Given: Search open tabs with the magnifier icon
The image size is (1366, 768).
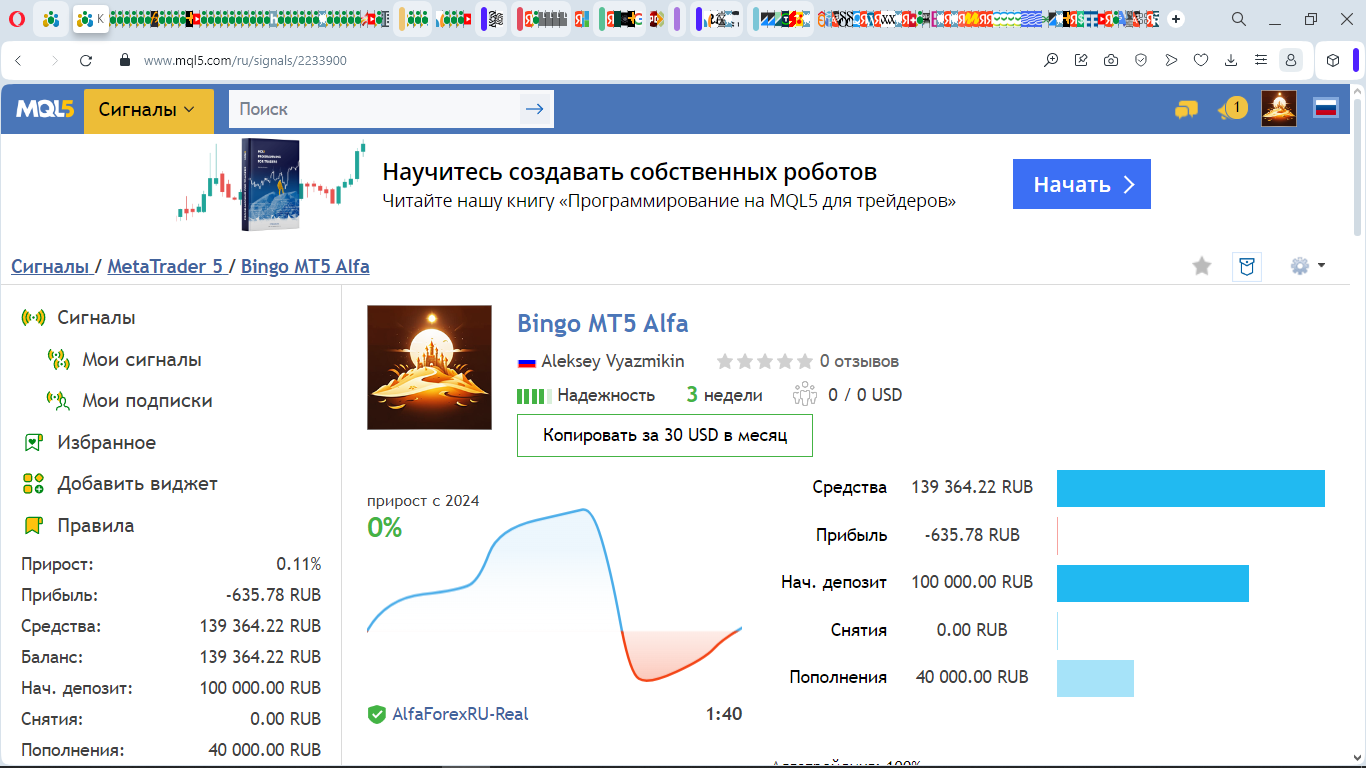Looking at the screenshot, I should pos(1239,19).
